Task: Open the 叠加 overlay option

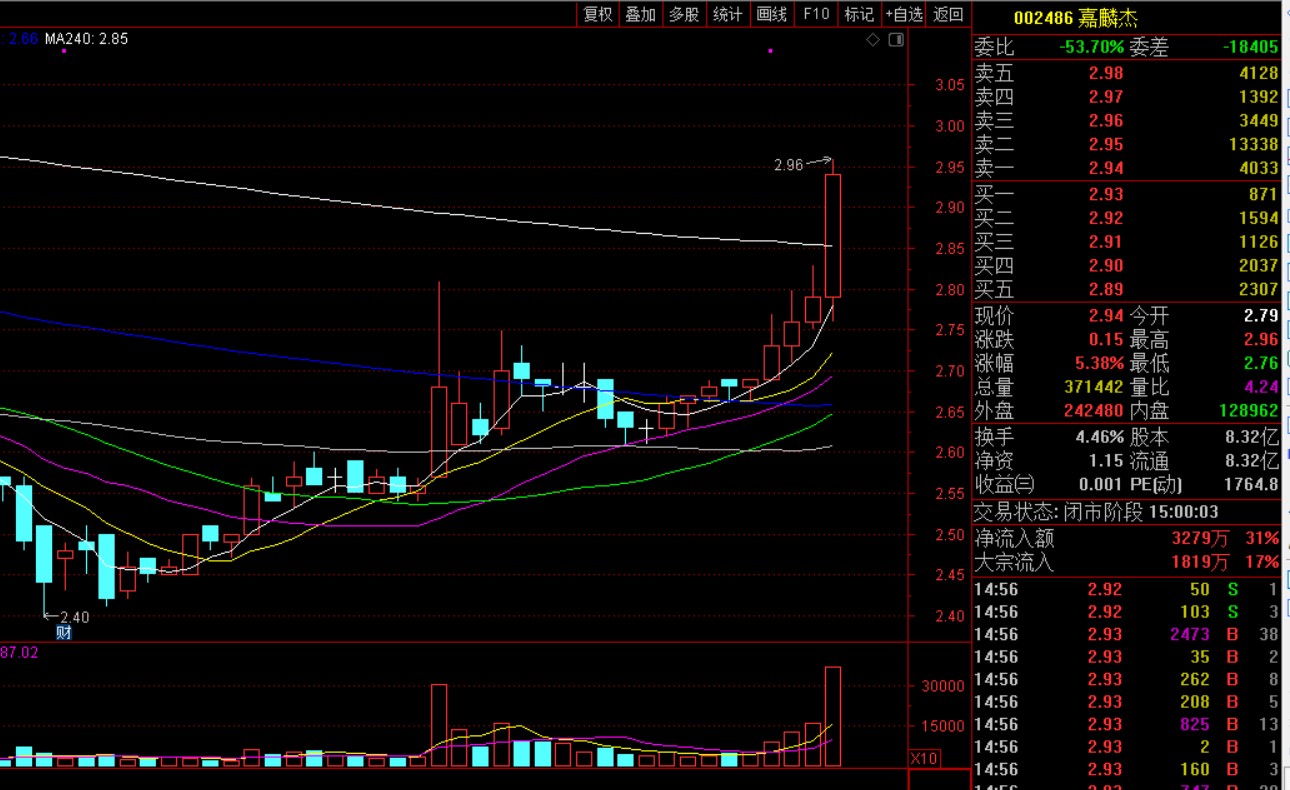Action: [641, 14]
